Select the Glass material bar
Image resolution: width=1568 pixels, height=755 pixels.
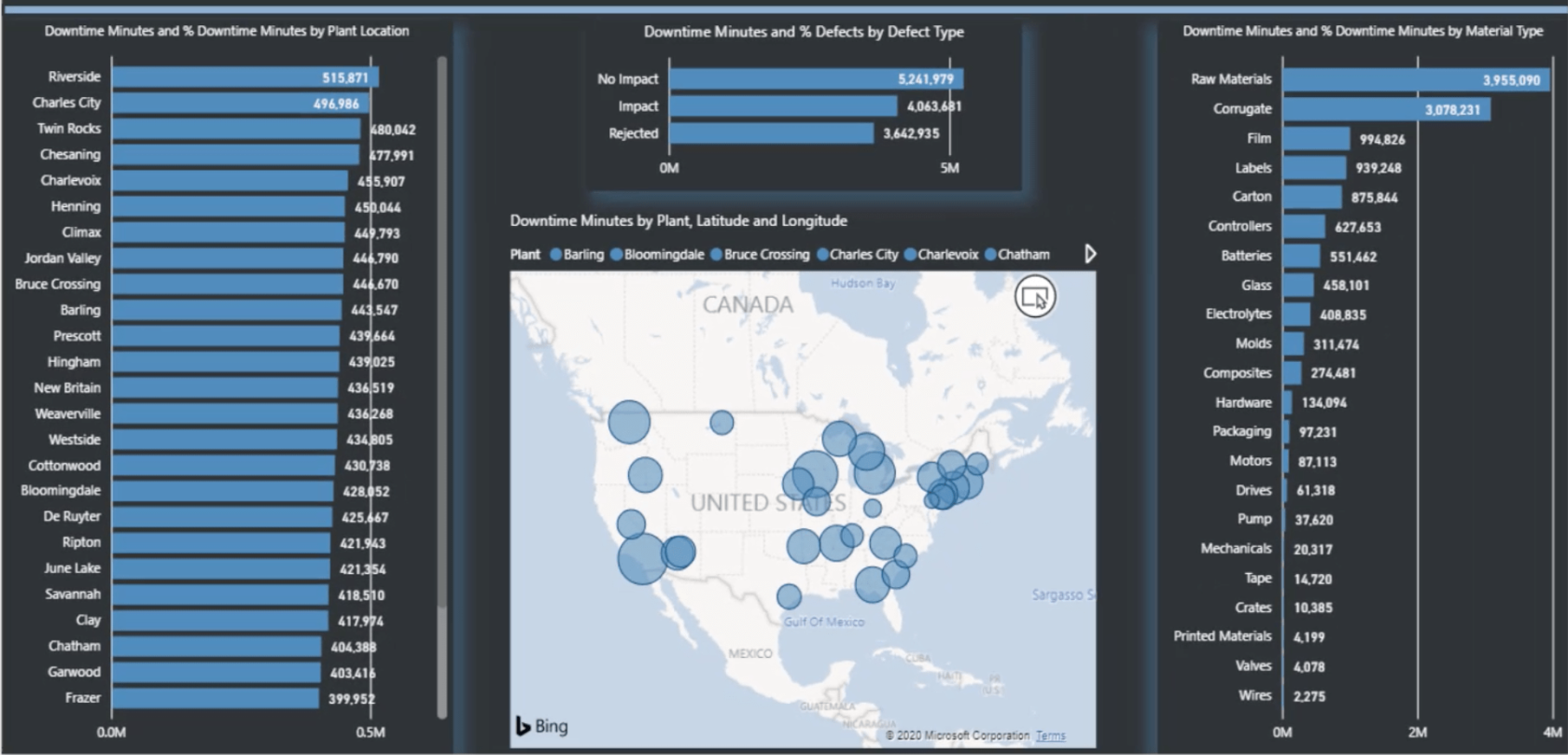click(1298, 286)
